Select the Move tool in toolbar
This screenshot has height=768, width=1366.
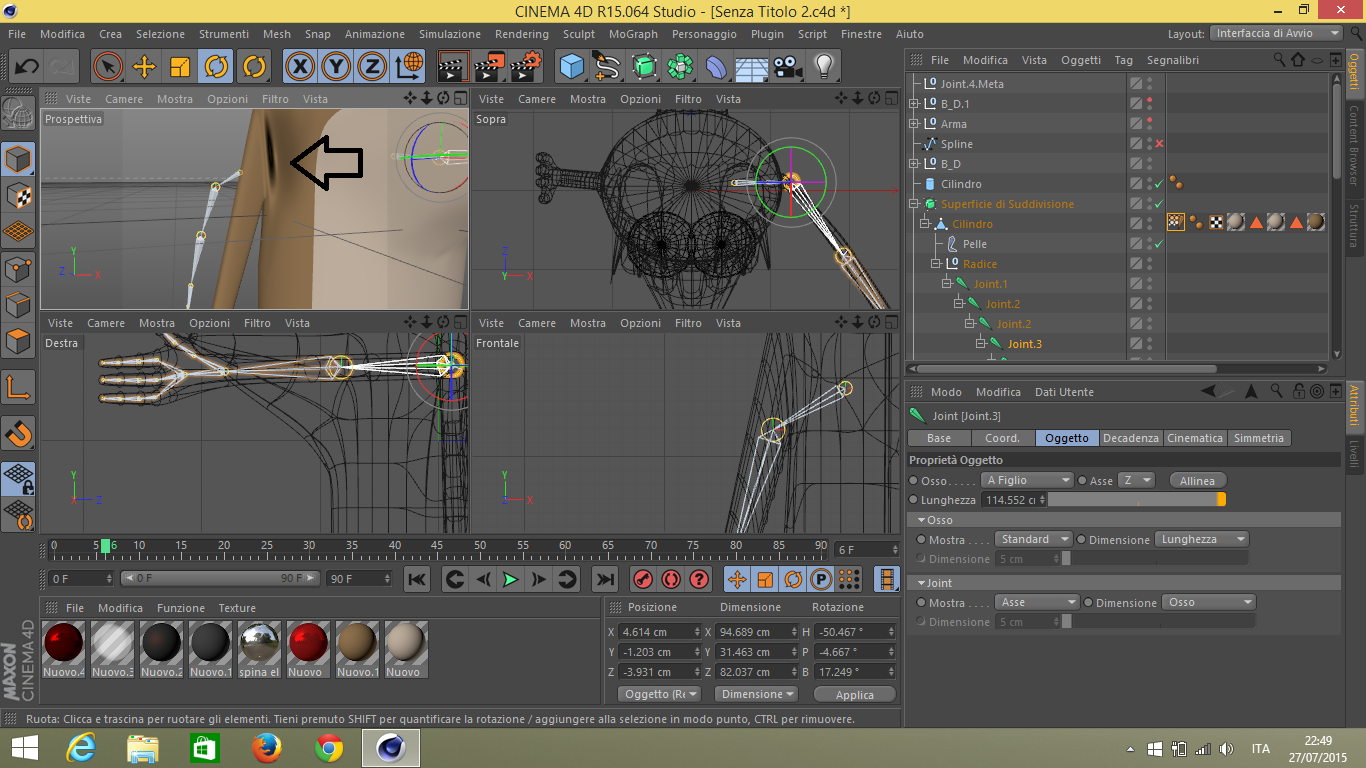point(144,67)
